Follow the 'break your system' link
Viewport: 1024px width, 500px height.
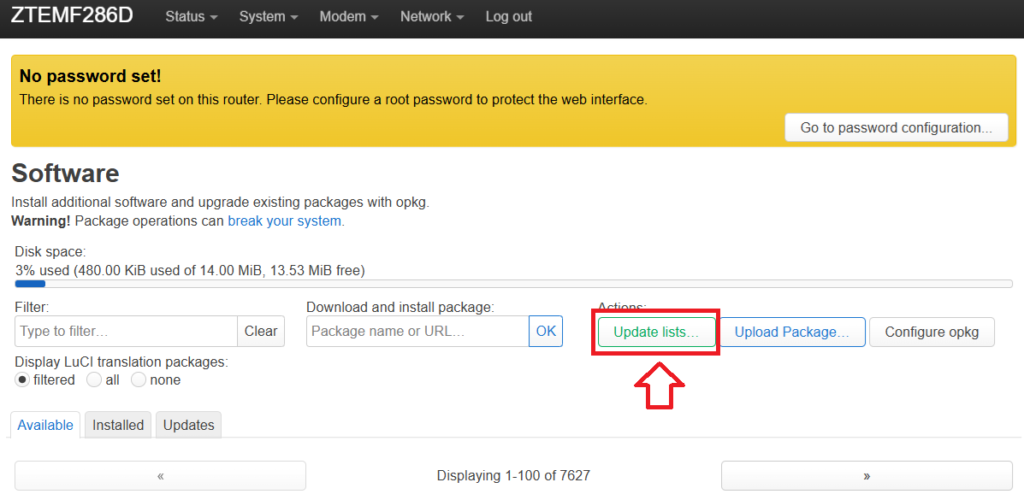pyautogui.click(x=286, y=220)
